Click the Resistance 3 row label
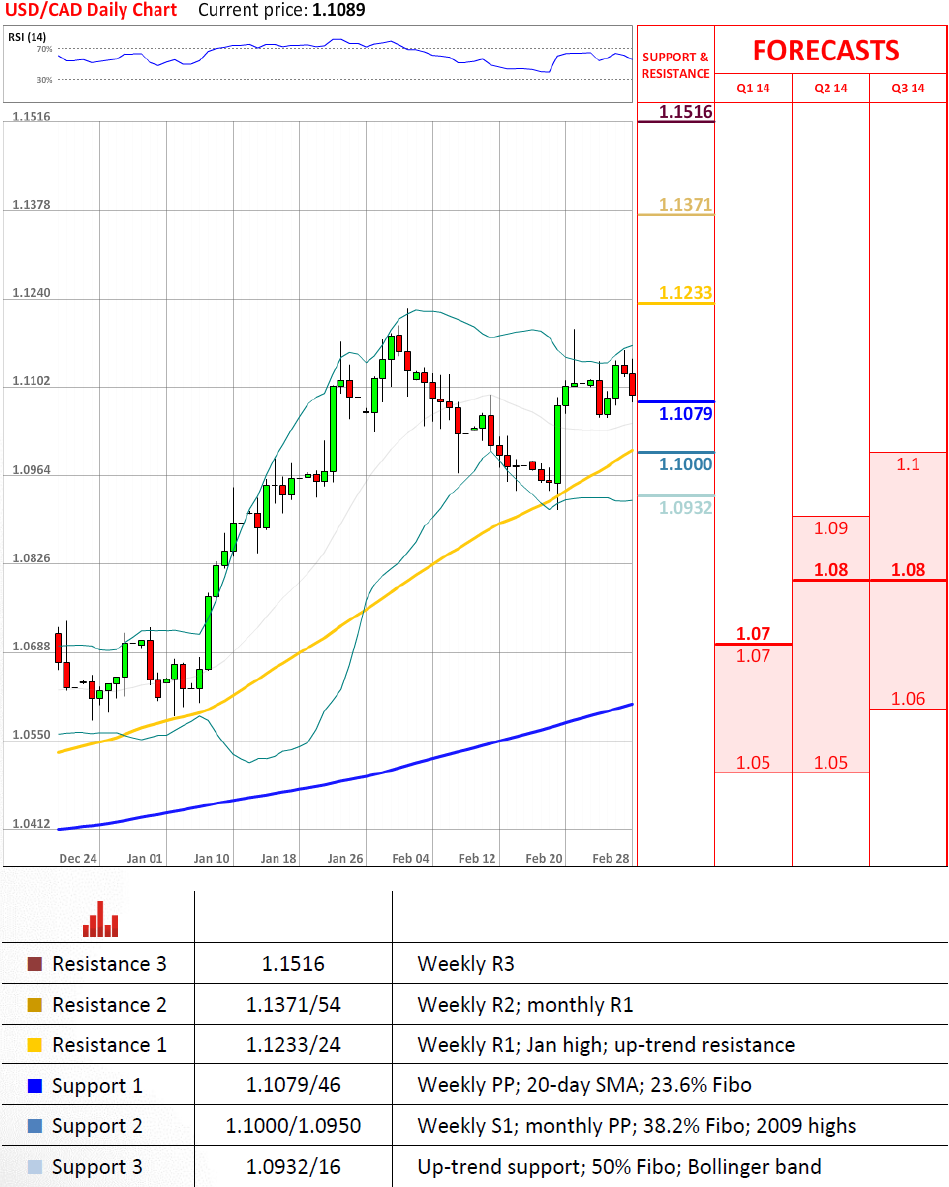The image size is (949, 1187). [109, 964]
